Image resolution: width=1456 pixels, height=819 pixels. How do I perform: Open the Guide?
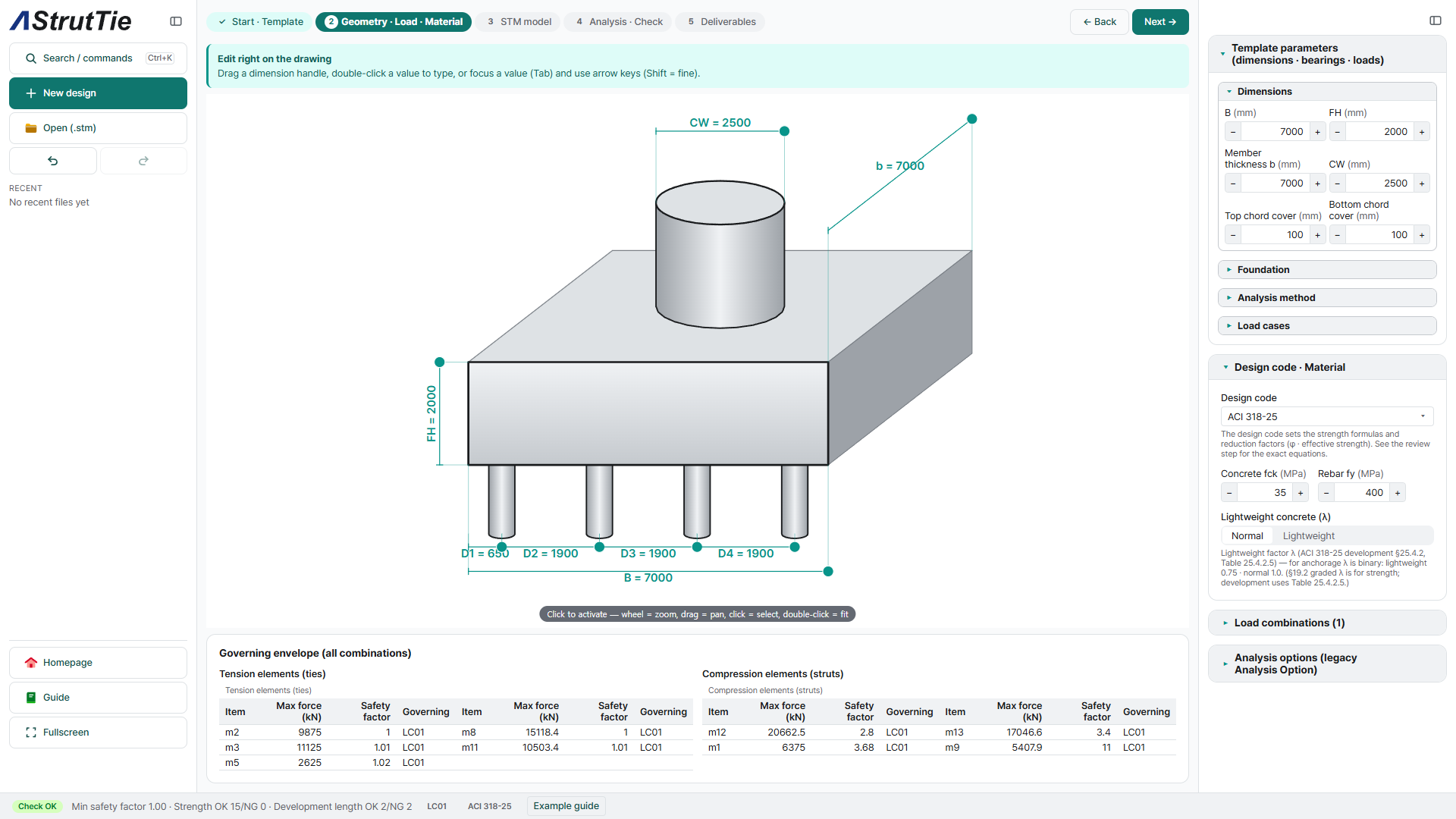98,698
